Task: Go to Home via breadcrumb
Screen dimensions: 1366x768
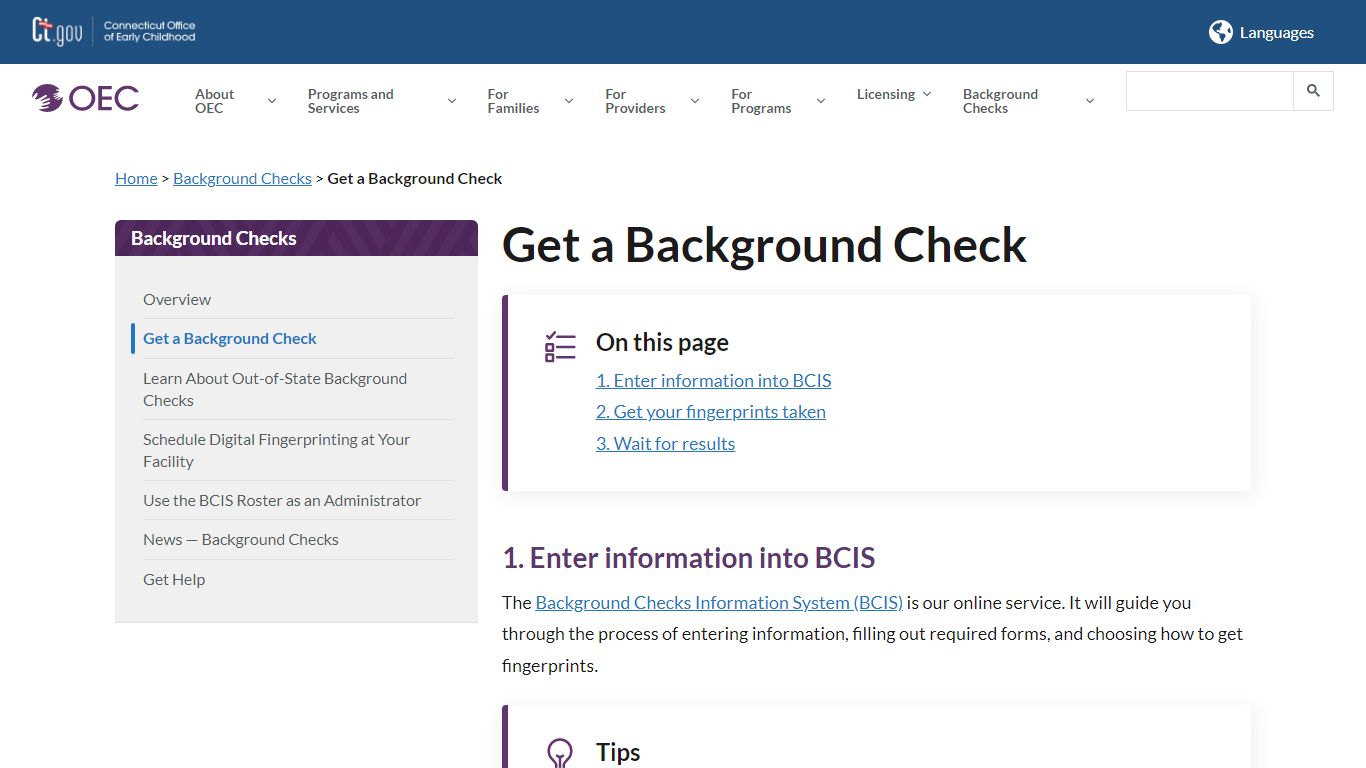Action: pyautogui.click(x=136, y=178)
